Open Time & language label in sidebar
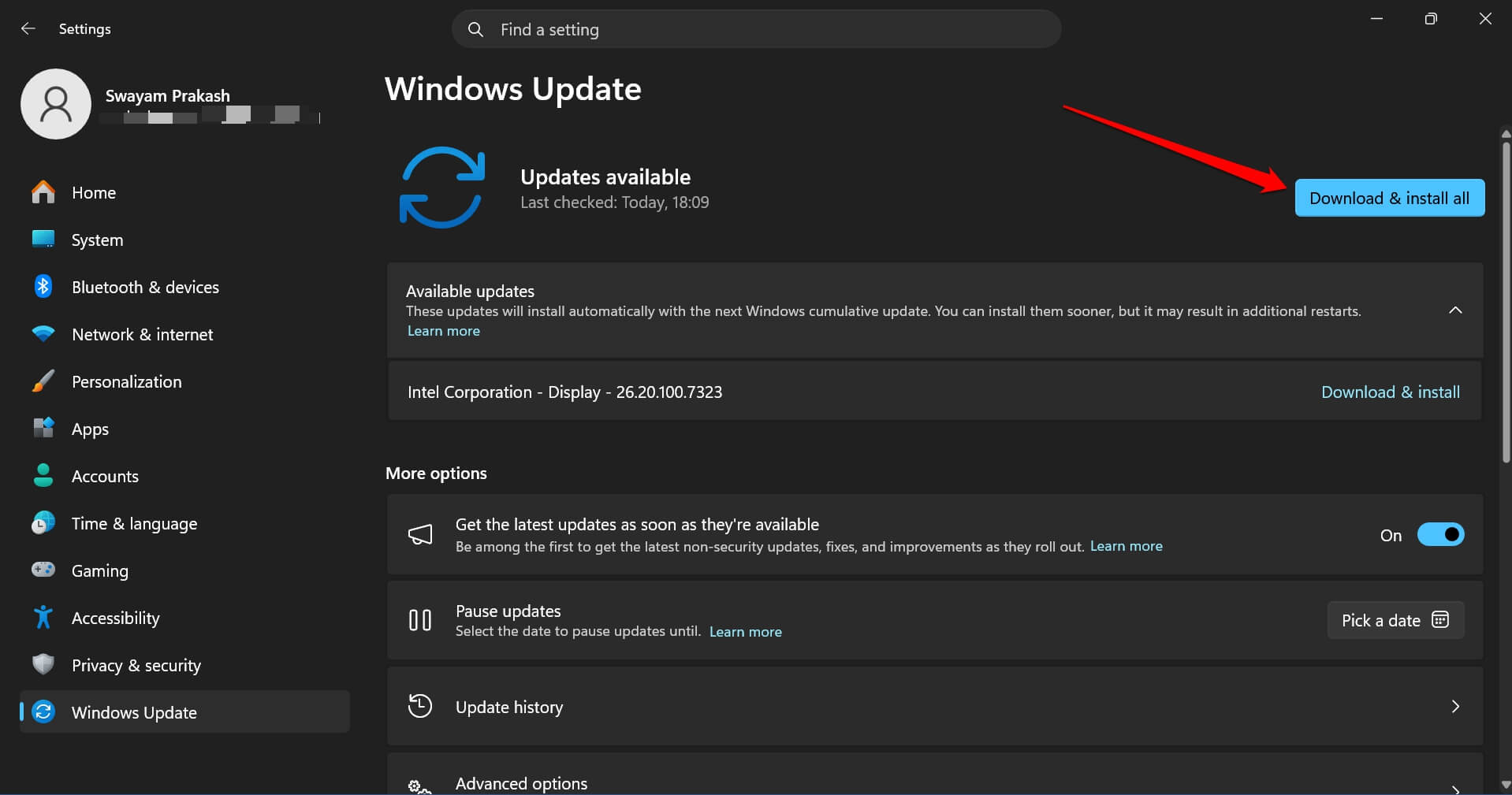 (135, 523)
